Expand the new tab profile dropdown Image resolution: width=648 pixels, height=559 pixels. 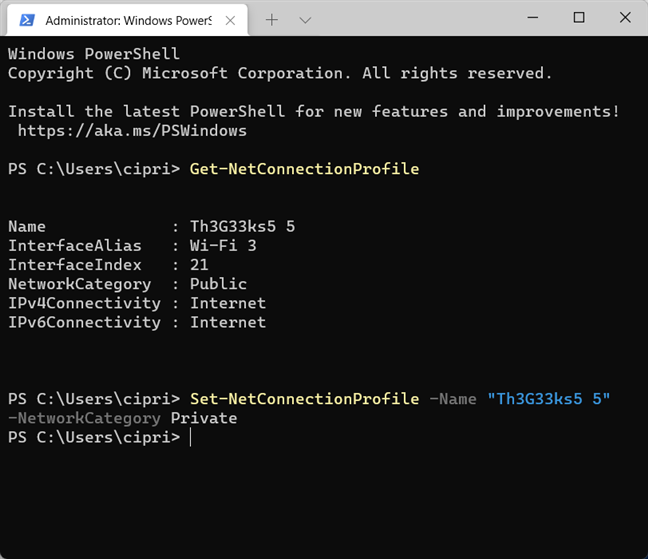click(305, 20)
